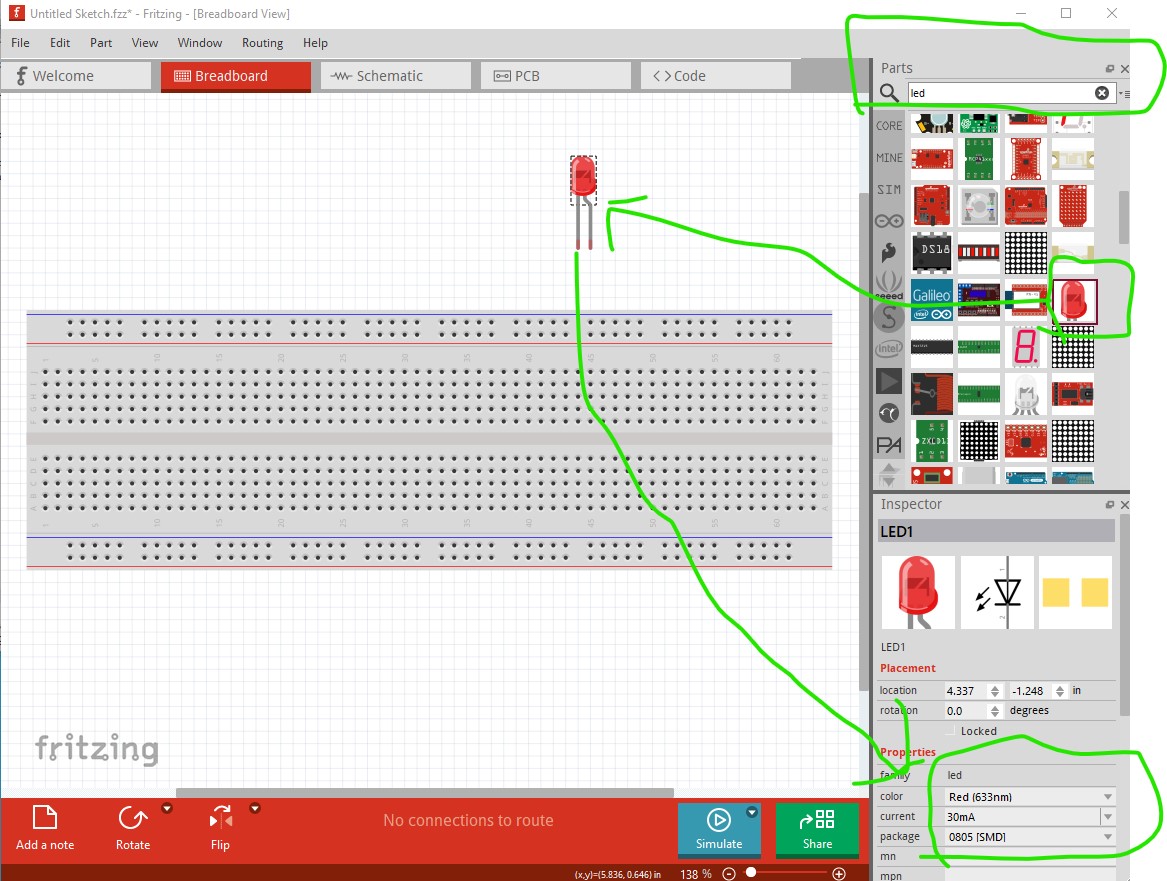Select the green MCP4 breakout part

click(x=979, y=159)
